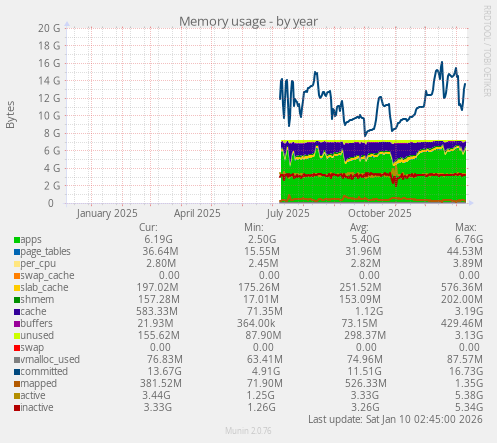Screen dimensions: 497x443
Task: Select the 'slab_cache' legend label
Action: click(x=44, y=287)
